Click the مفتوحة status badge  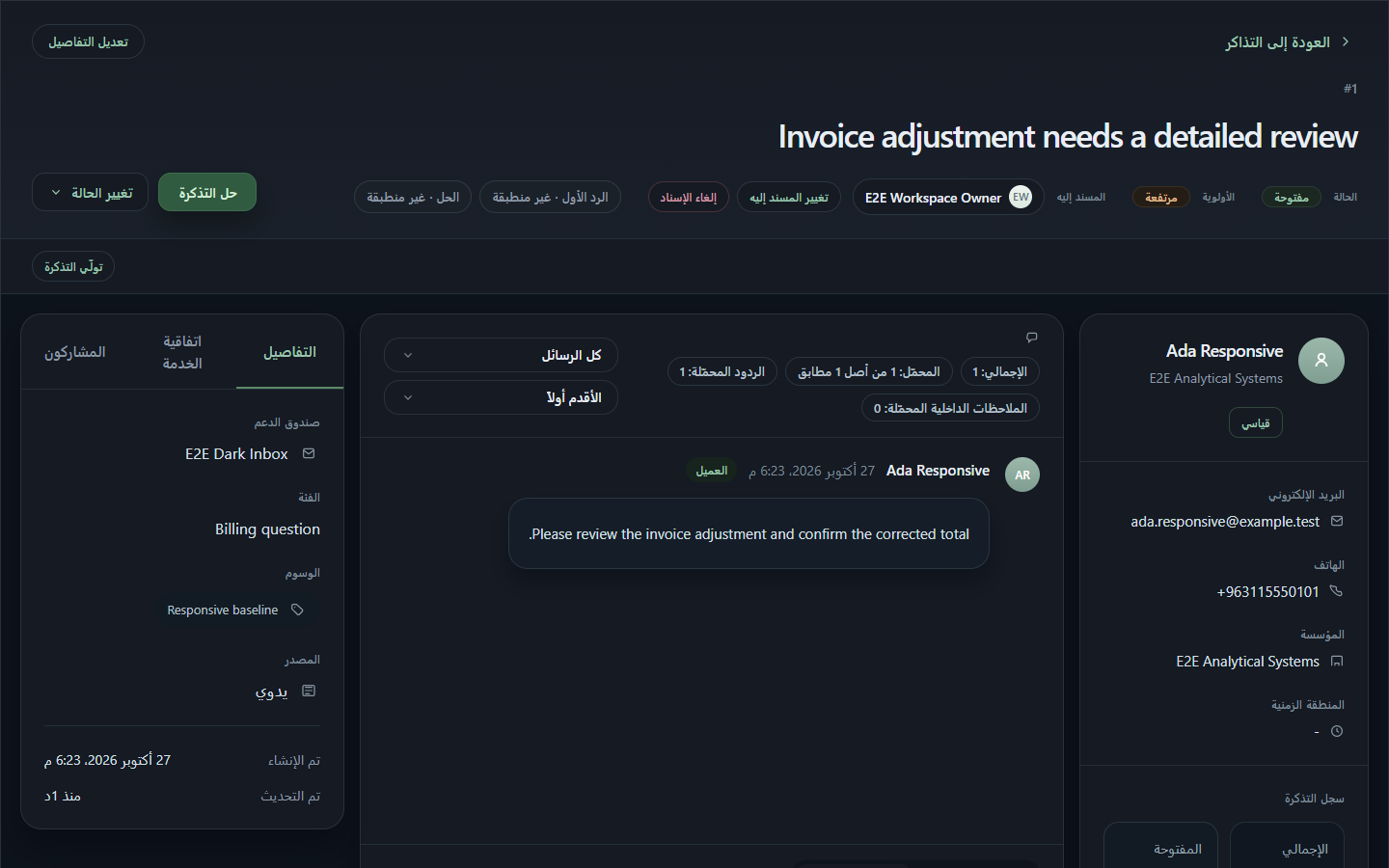pos(1292,197)
